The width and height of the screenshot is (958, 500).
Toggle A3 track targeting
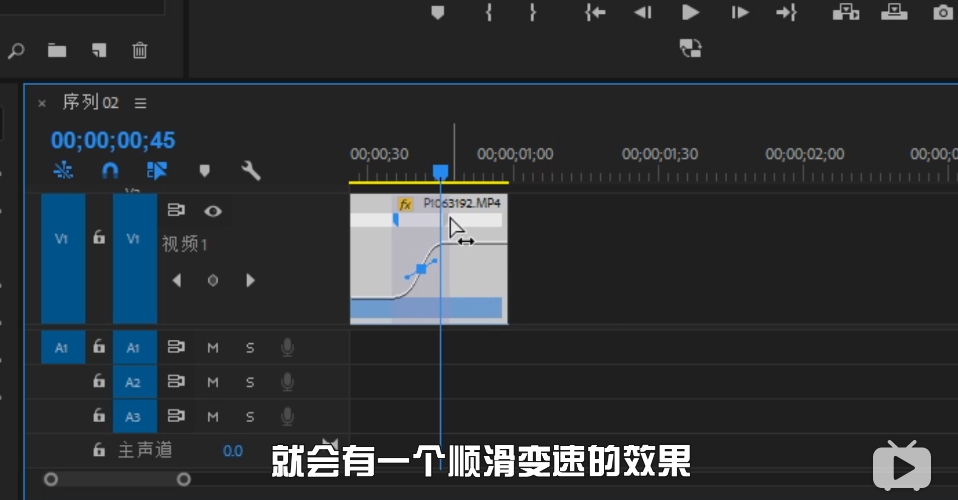[135, 416]
